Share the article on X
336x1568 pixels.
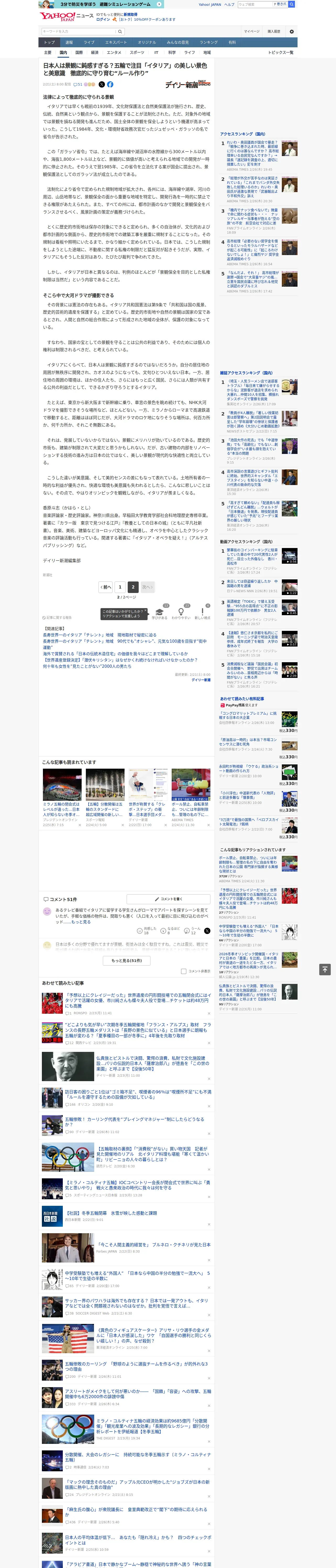pos(102,85)
